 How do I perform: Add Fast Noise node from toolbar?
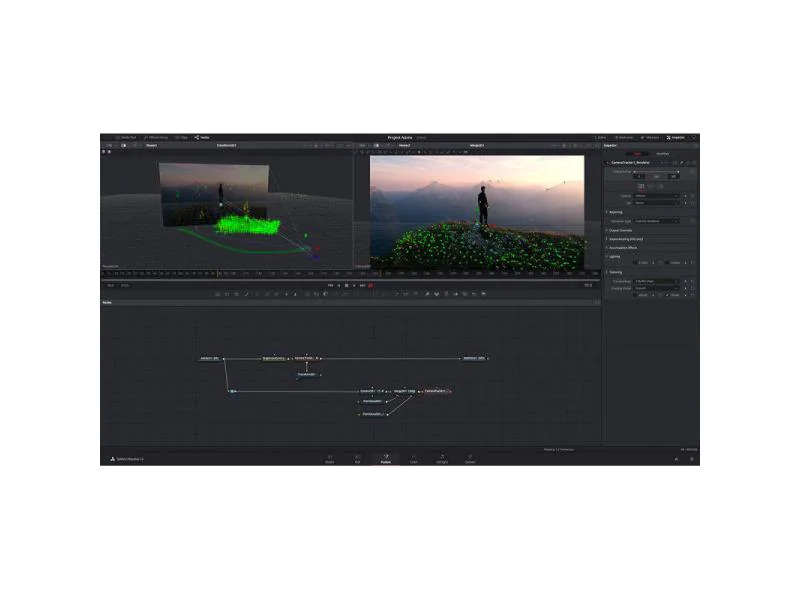227,294
